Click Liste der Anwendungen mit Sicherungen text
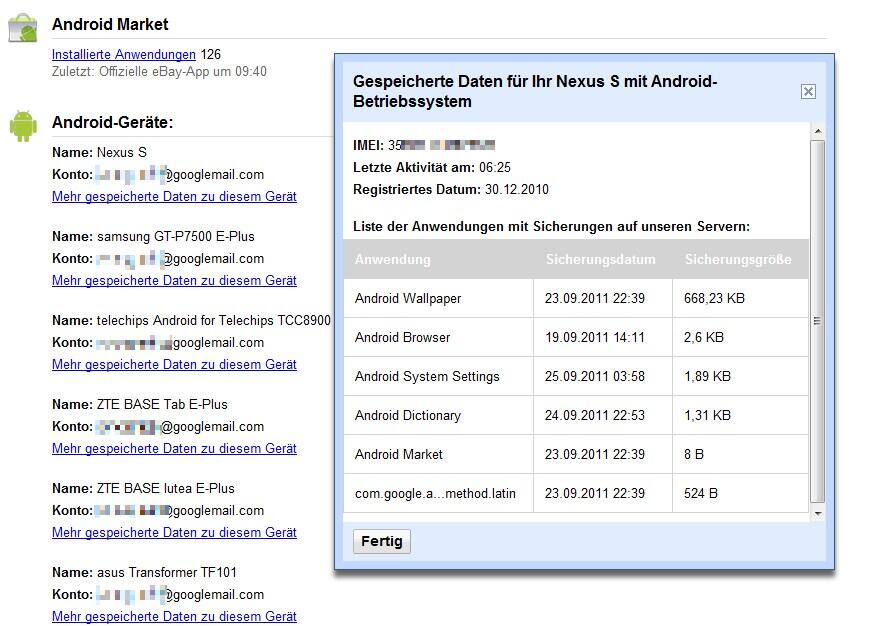The width and height of the screenshot is (874, 626). point(551,227)
